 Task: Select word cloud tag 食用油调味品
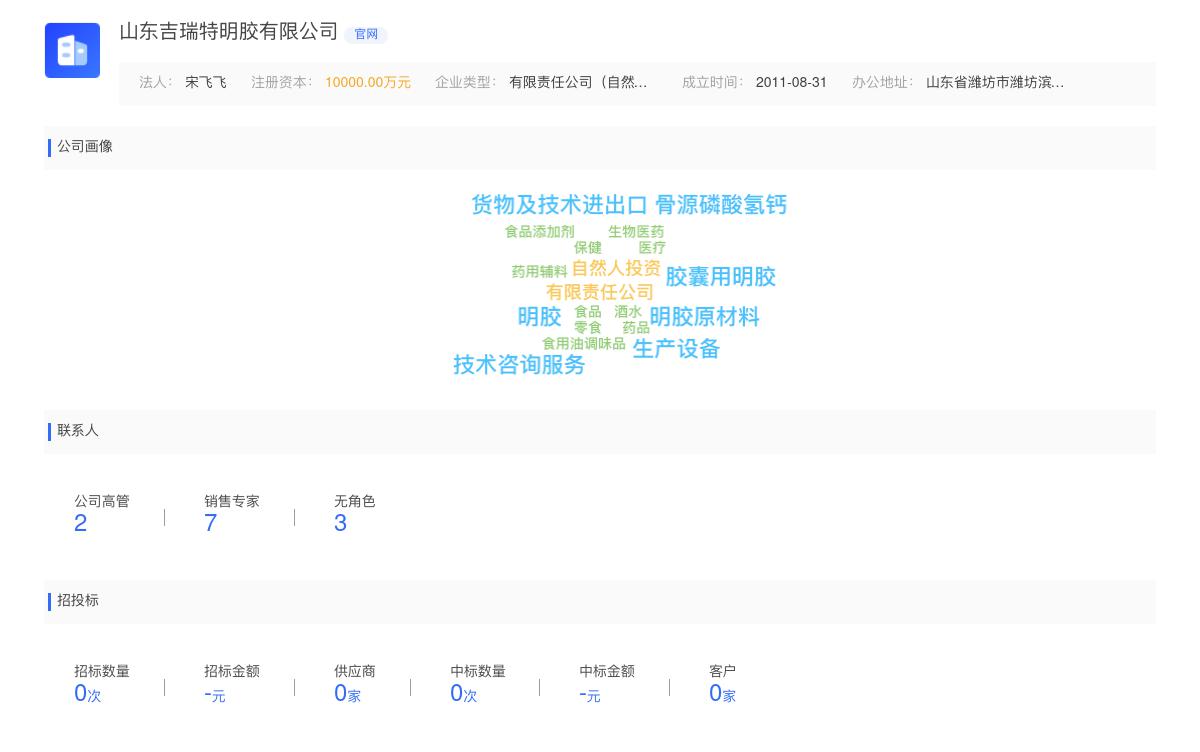click(x=584, y=344)
